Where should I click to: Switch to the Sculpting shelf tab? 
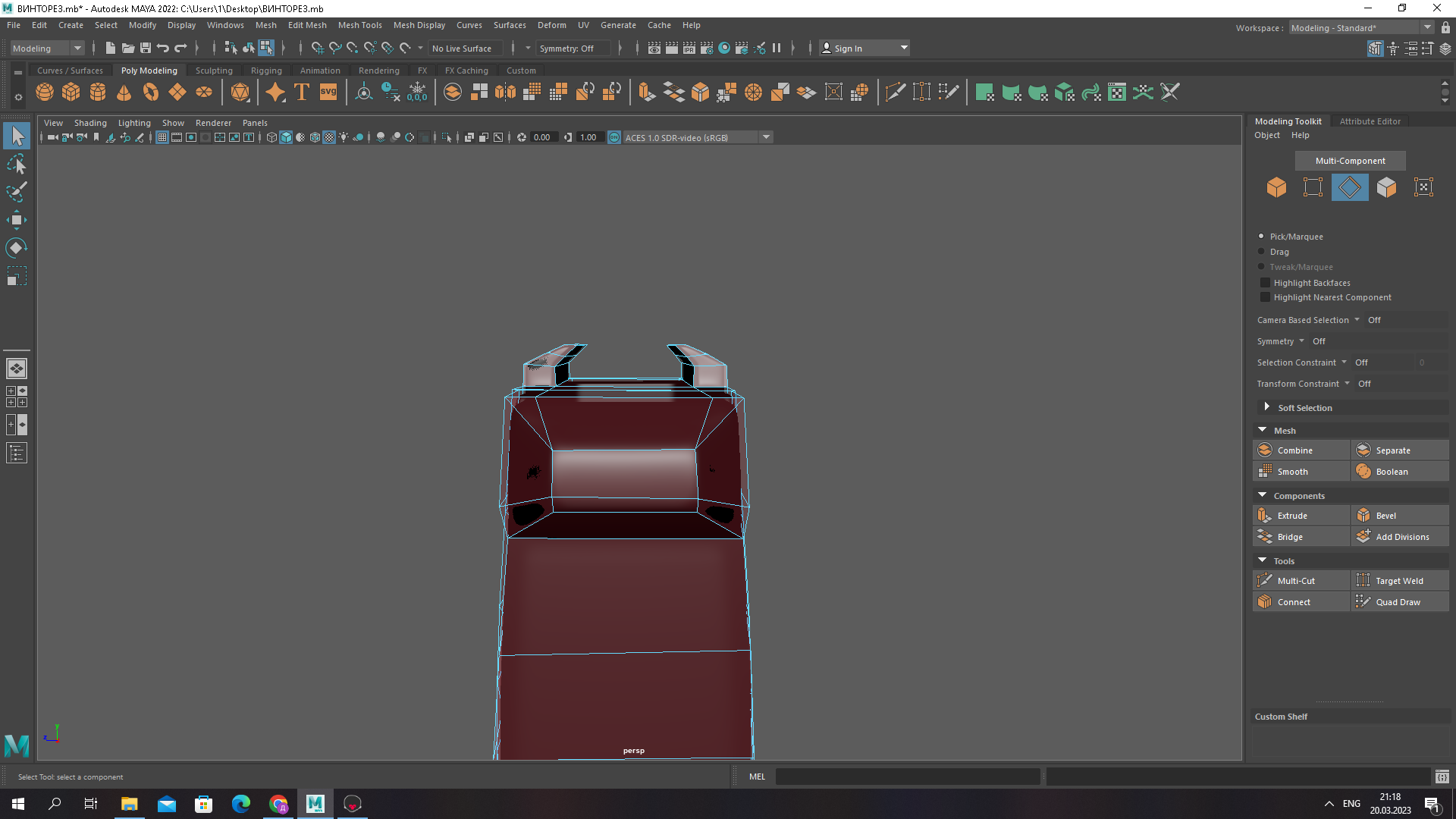click(x=214, y=71)
